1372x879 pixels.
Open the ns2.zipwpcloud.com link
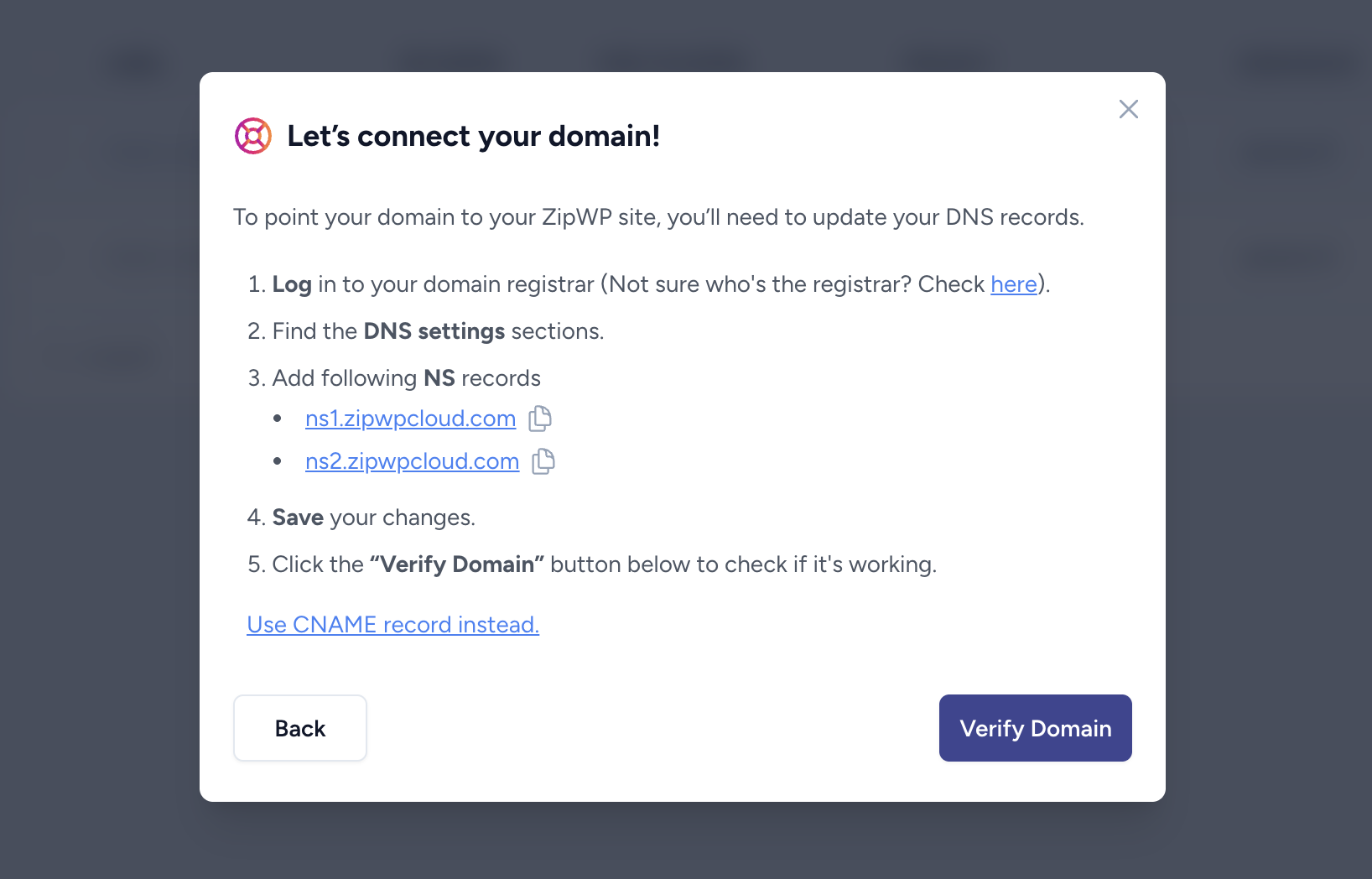coord(412,461)
